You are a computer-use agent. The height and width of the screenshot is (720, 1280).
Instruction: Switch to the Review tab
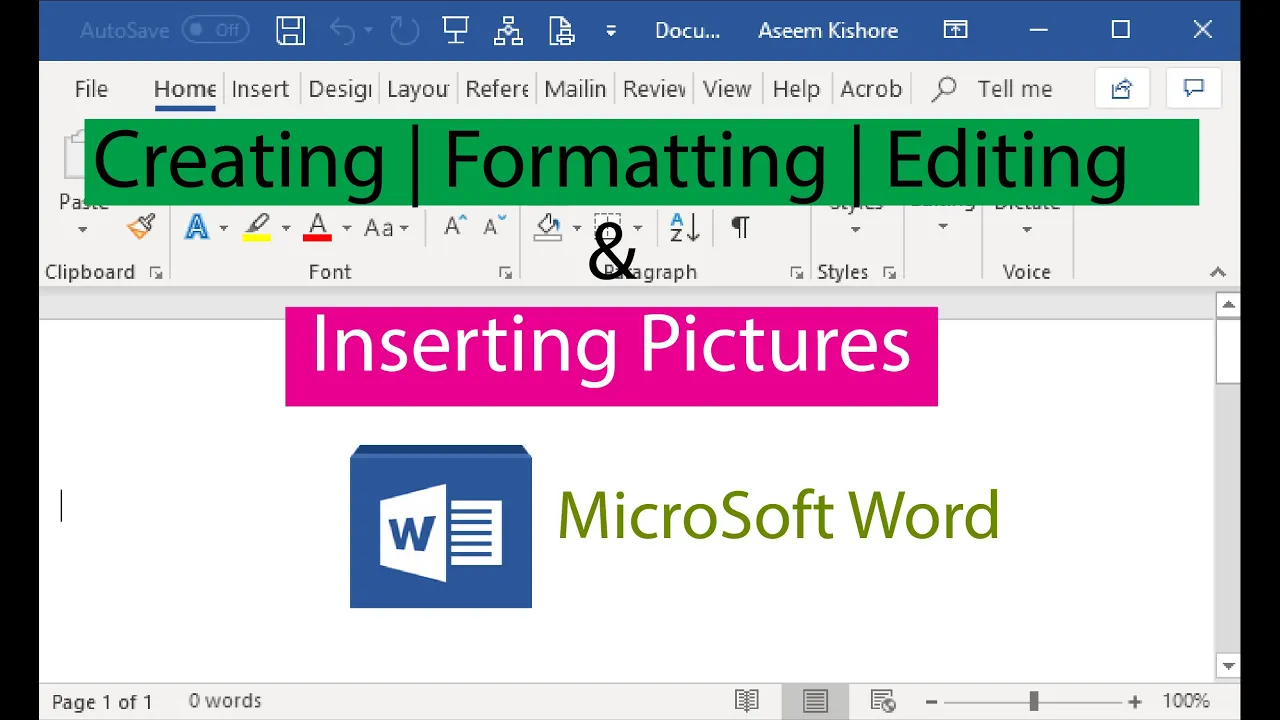(x=654, y=89)
